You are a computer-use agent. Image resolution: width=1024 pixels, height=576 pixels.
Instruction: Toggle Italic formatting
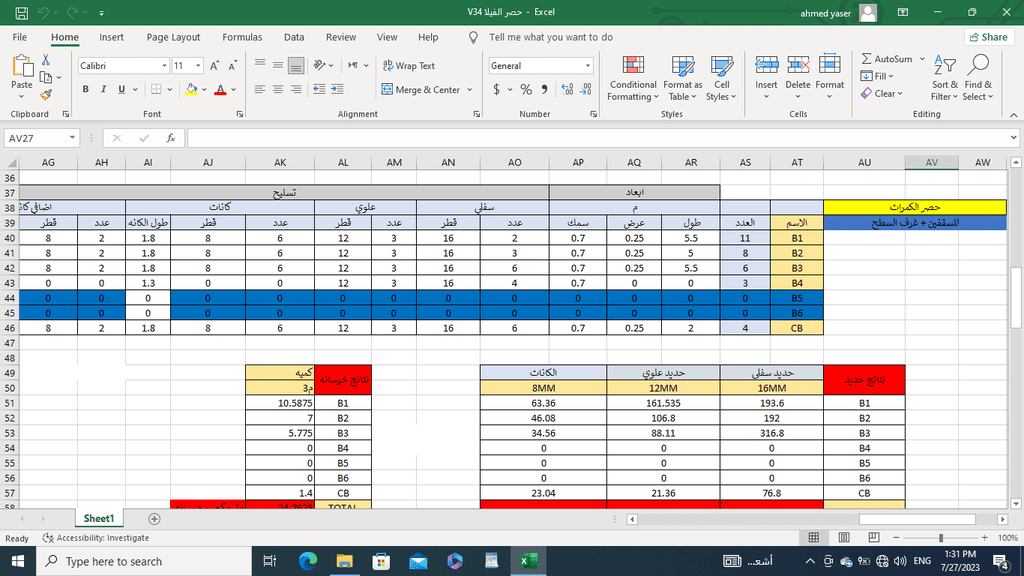pyautogui.click(x=103, y=89)
